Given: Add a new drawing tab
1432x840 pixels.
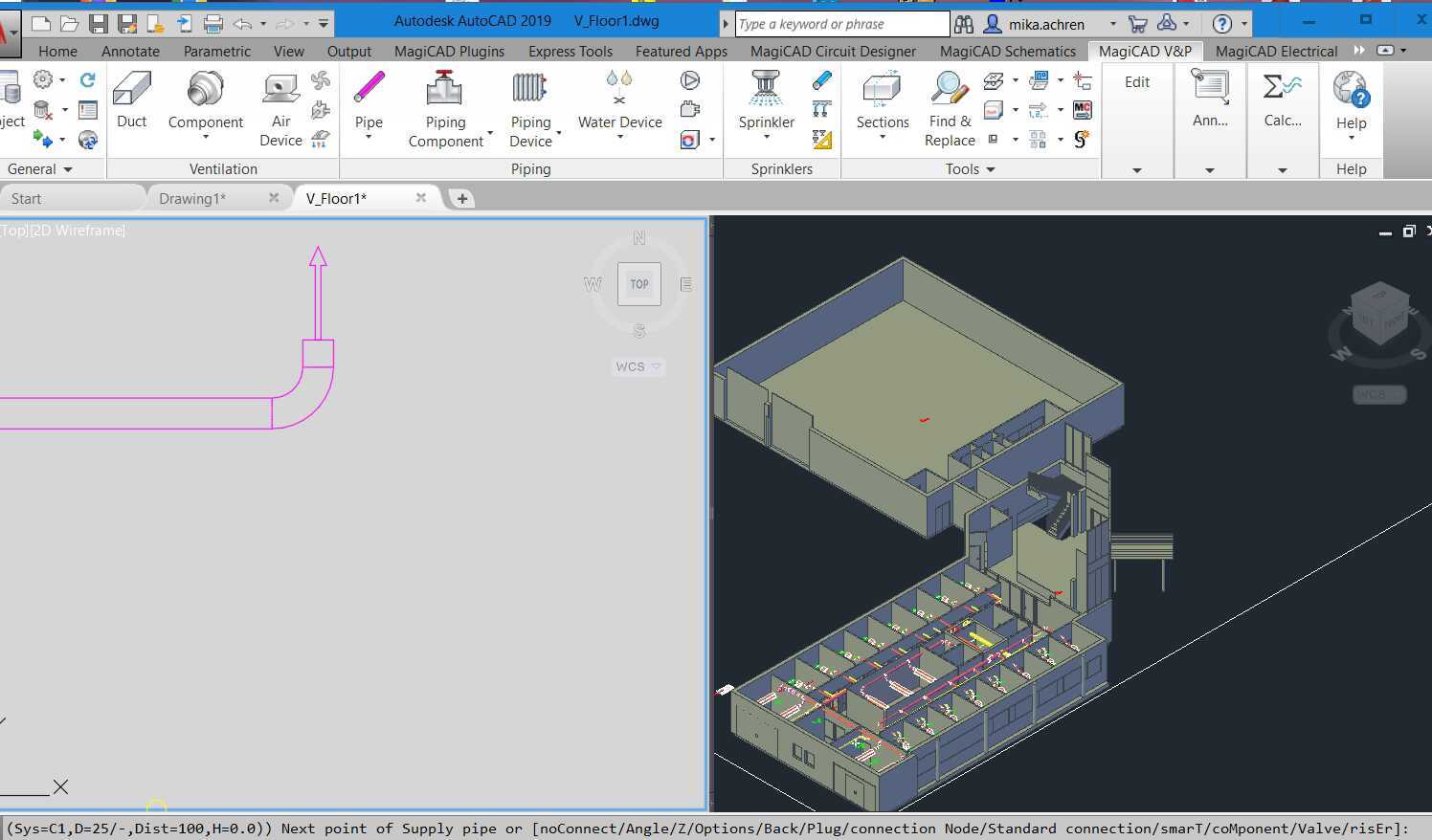Looking at the screenshot, I should [462, 198].
